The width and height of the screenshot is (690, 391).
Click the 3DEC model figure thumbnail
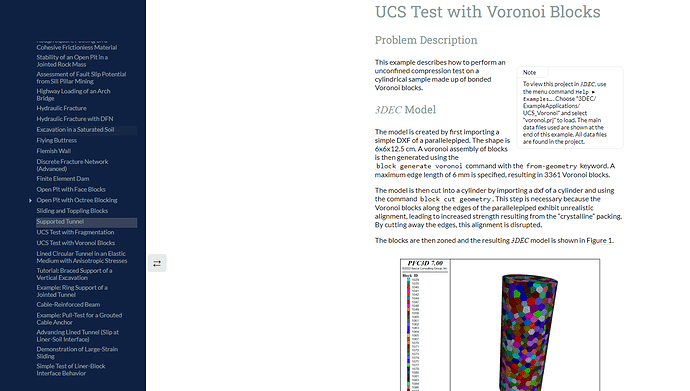[500, 325]
